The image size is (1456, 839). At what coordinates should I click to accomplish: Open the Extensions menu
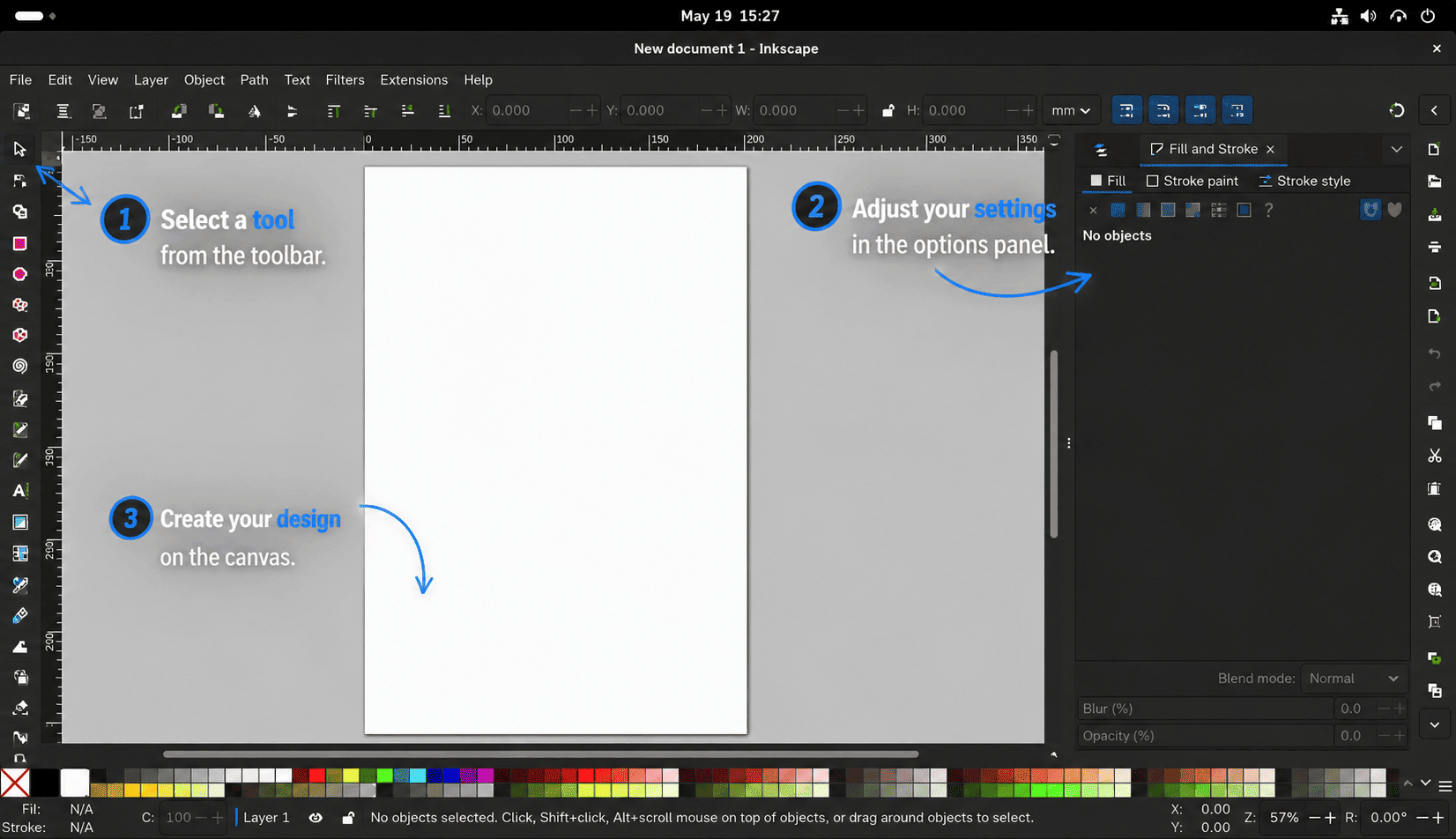tap(414, 79)
